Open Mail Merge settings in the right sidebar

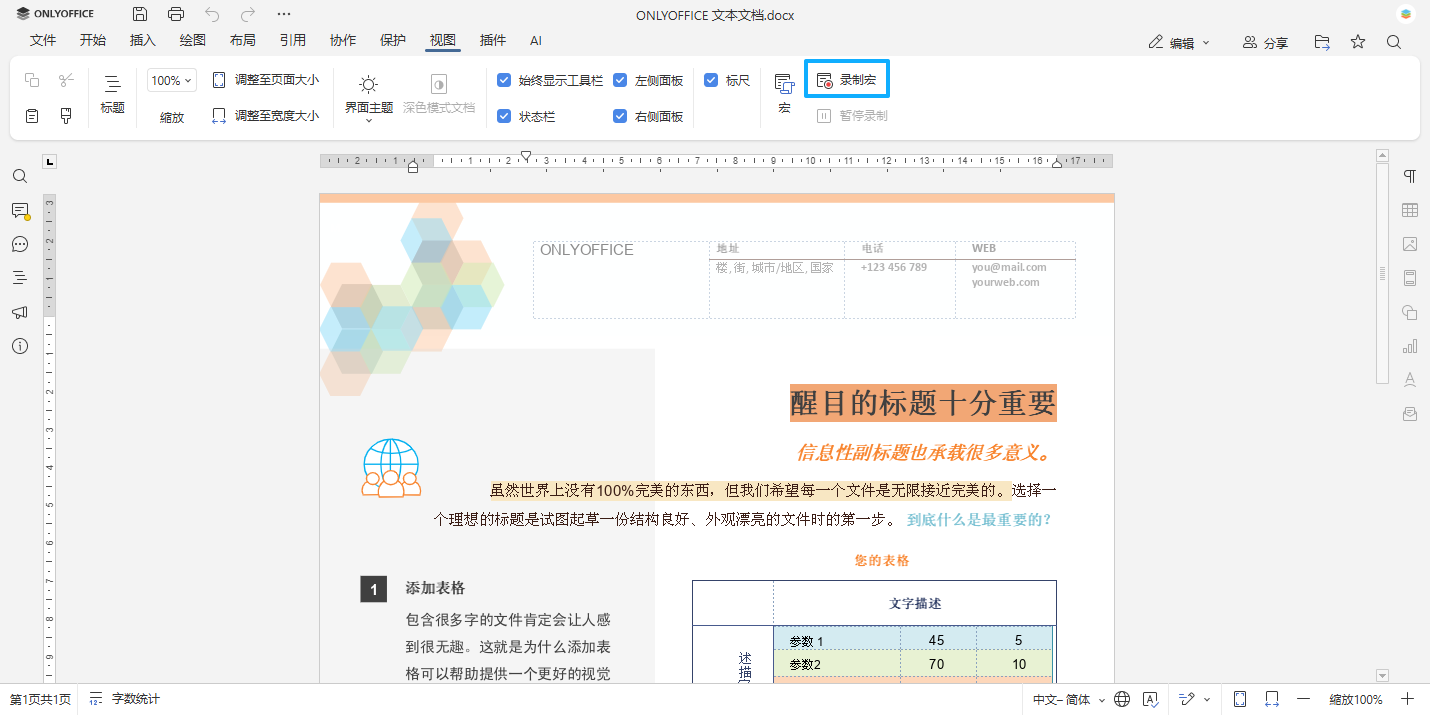1410,413
